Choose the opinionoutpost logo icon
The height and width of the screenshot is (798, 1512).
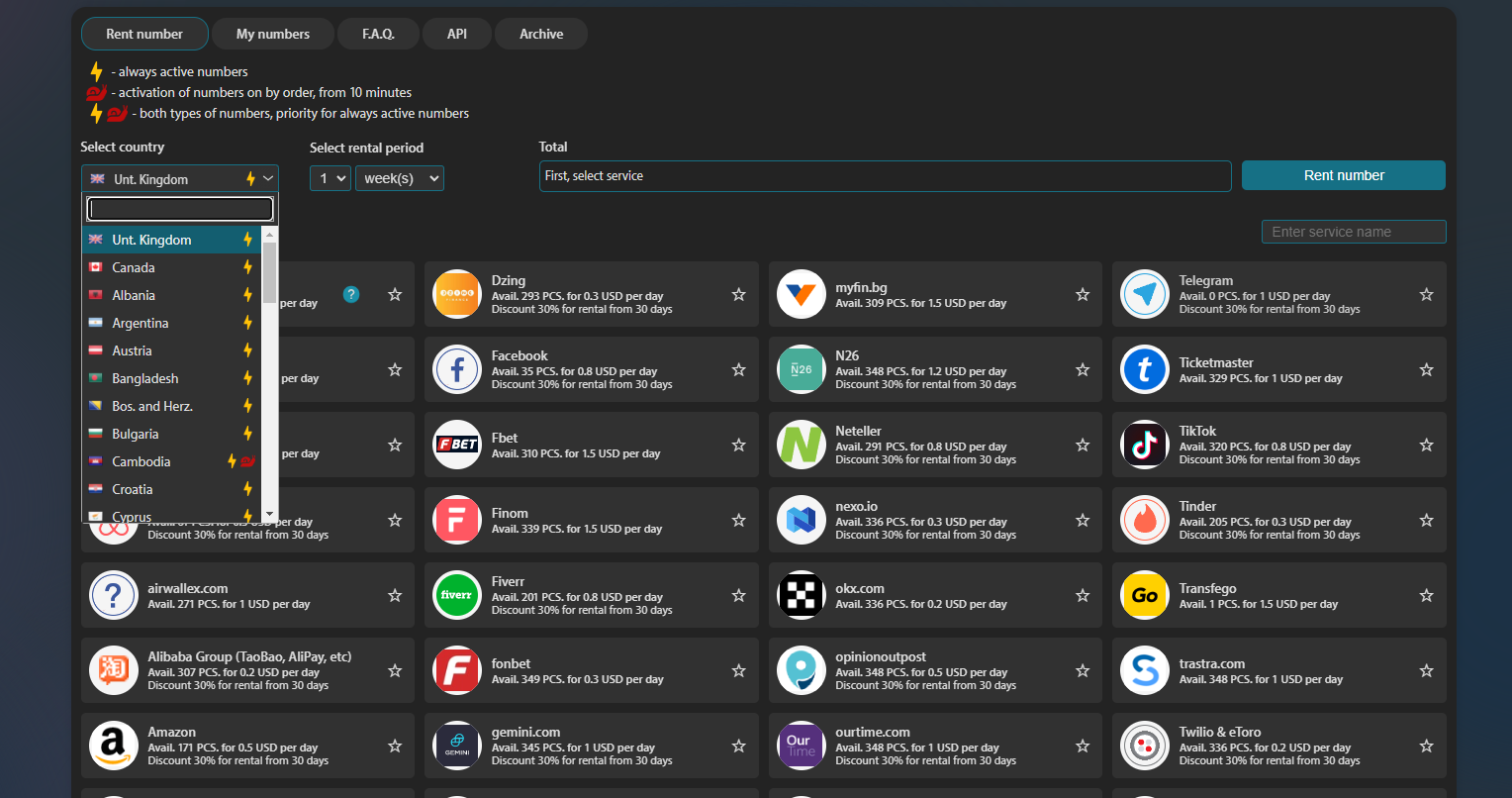point(802,670)
